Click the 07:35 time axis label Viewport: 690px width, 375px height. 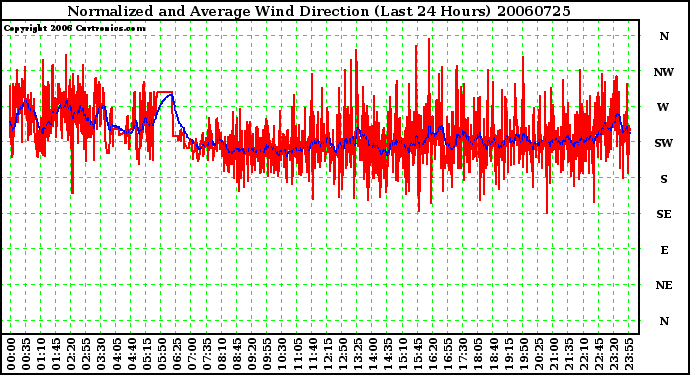click(x=207, y=354)
